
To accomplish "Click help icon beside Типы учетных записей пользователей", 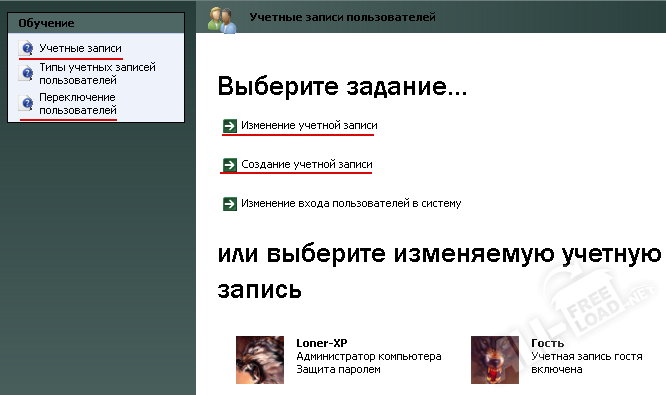I will coord(26,74).
